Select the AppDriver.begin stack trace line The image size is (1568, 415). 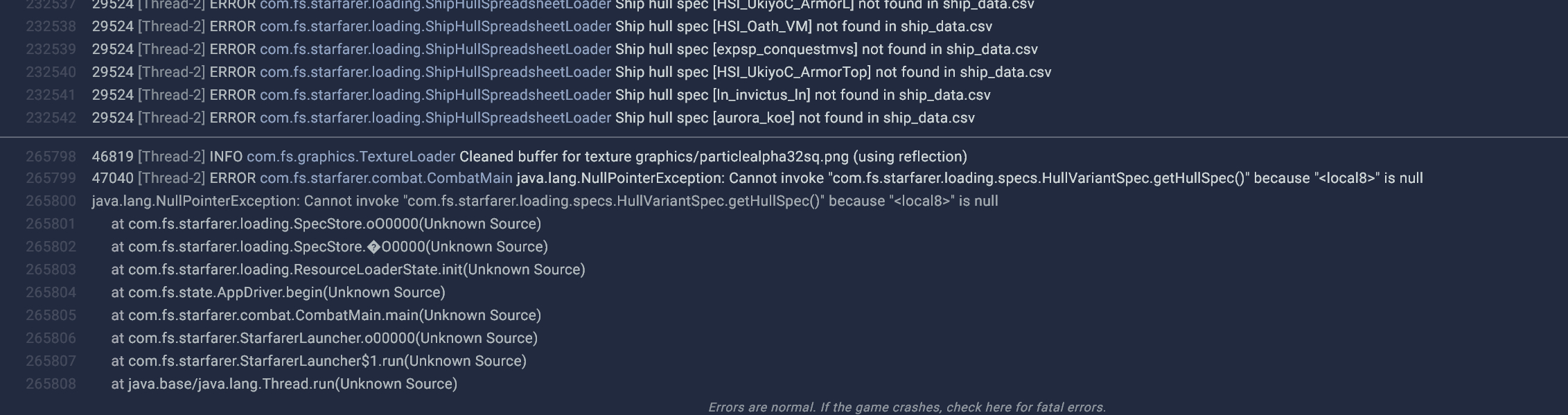(278, 292)
